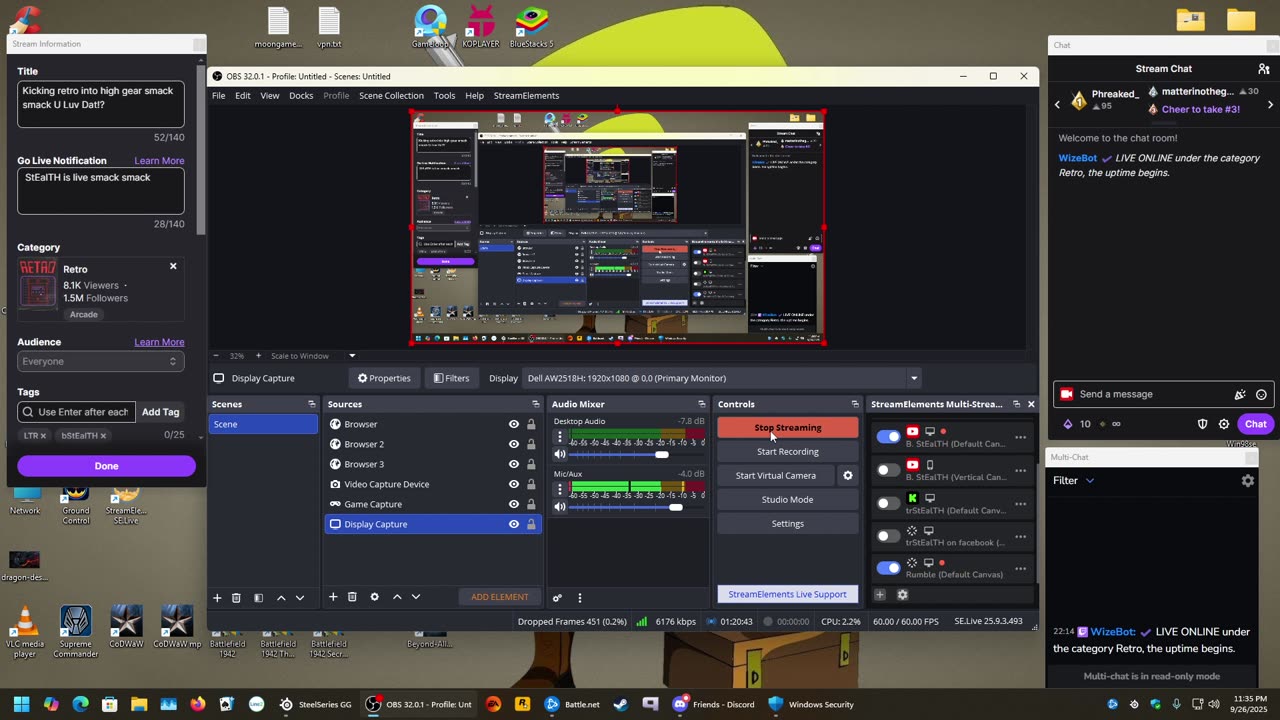This screenshot has height=720, width=1280.
Task: Start Recording in OBS Controls
Action: (x=788, y=452)
